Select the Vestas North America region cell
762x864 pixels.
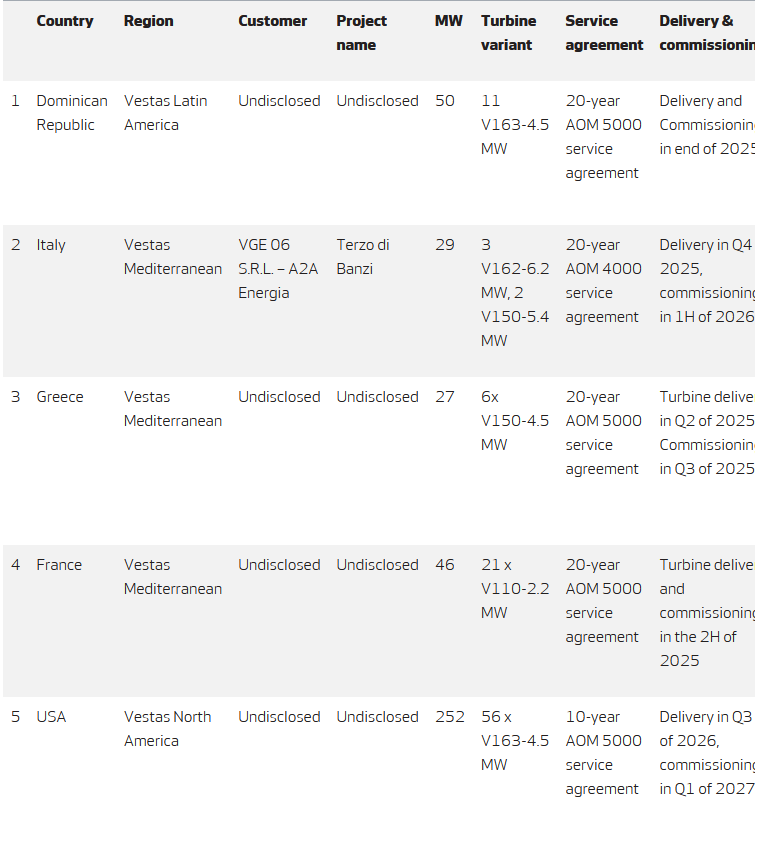point(167,729)
